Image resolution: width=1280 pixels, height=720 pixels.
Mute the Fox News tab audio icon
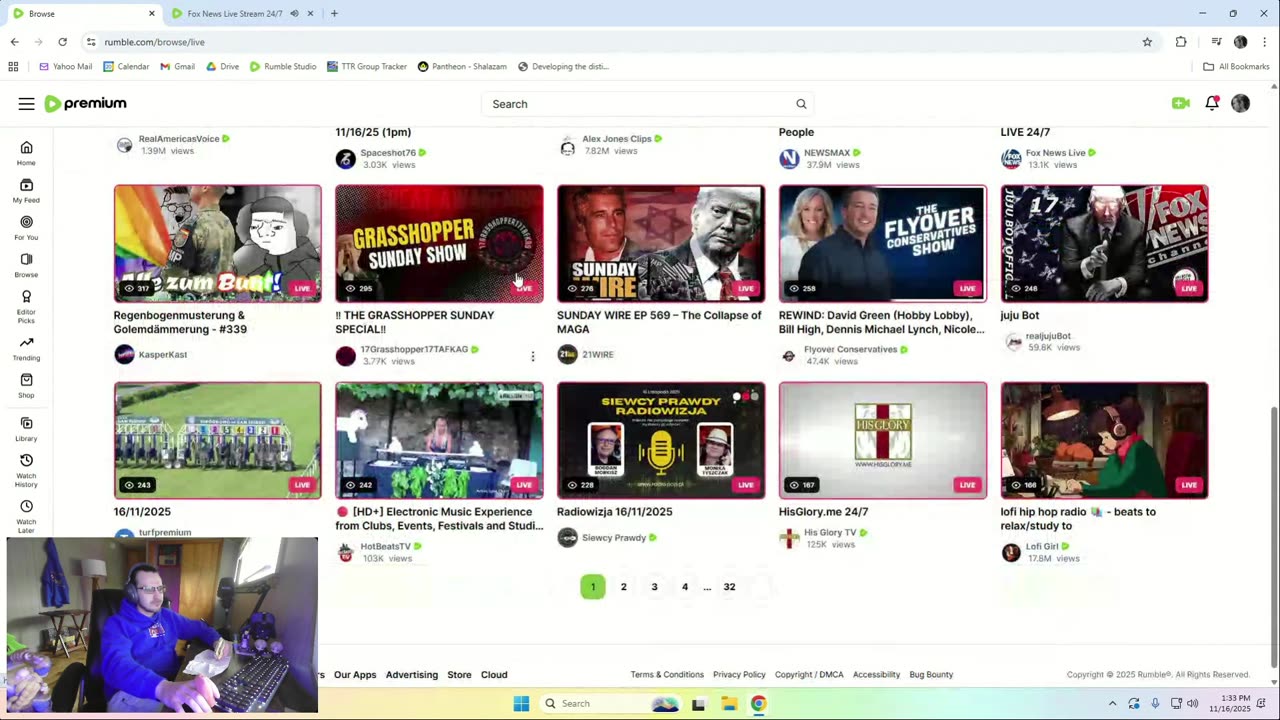[294, 14]
